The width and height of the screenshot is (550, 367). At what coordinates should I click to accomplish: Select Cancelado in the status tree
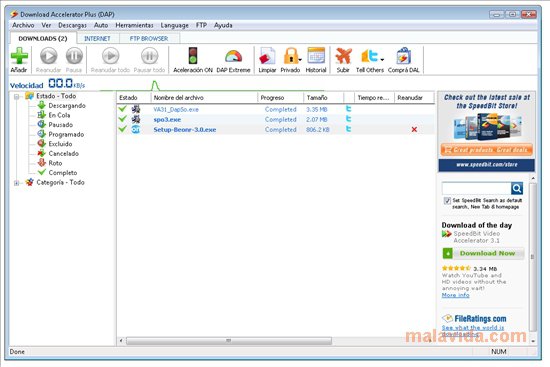click(x=63, y=153)
